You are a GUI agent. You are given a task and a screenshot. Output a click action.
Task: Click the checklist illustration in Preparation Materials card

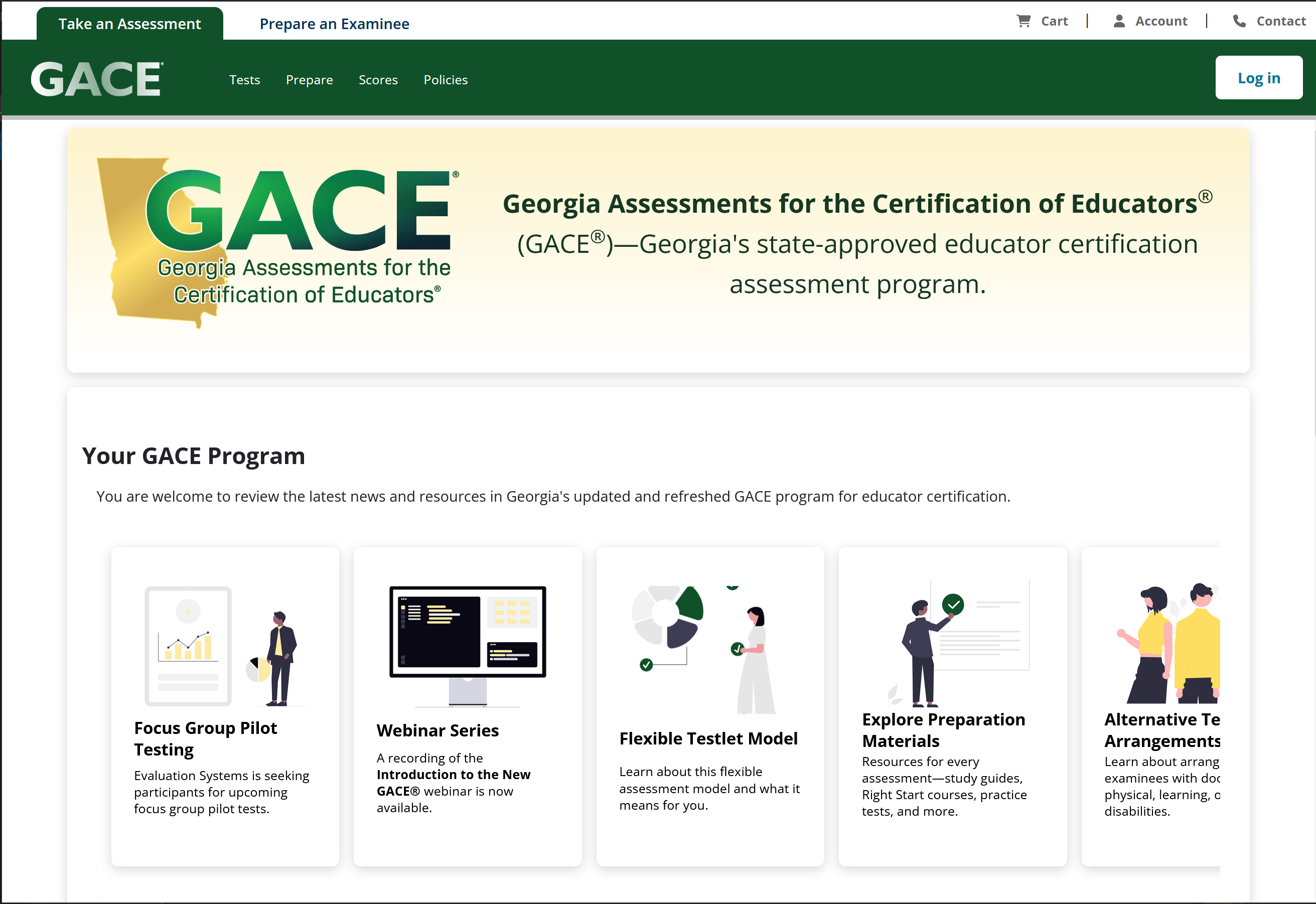958,643
